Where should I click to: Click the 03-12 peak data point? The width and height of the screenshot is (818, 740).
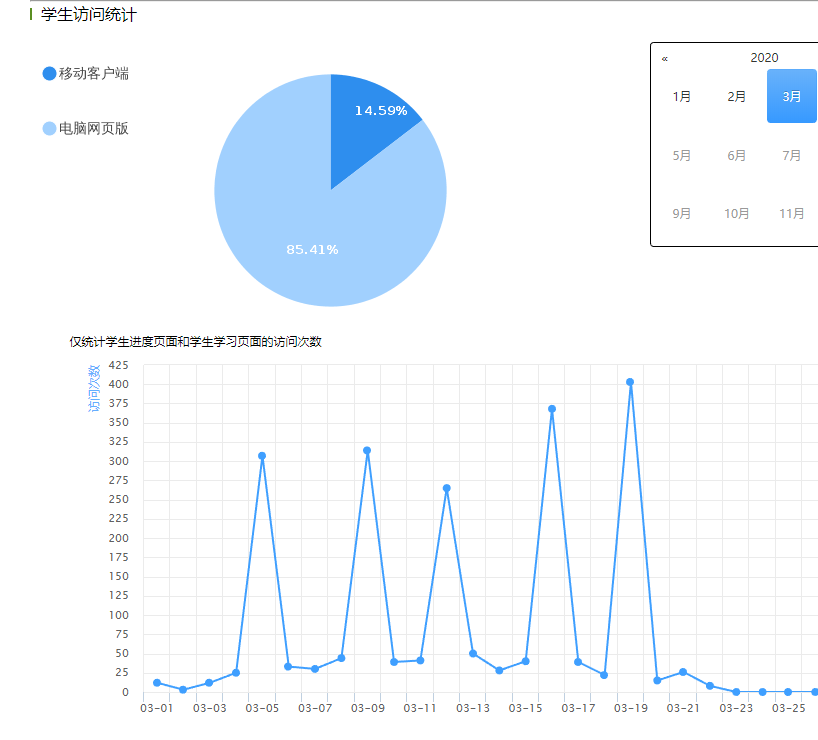(x=447, y=488)
